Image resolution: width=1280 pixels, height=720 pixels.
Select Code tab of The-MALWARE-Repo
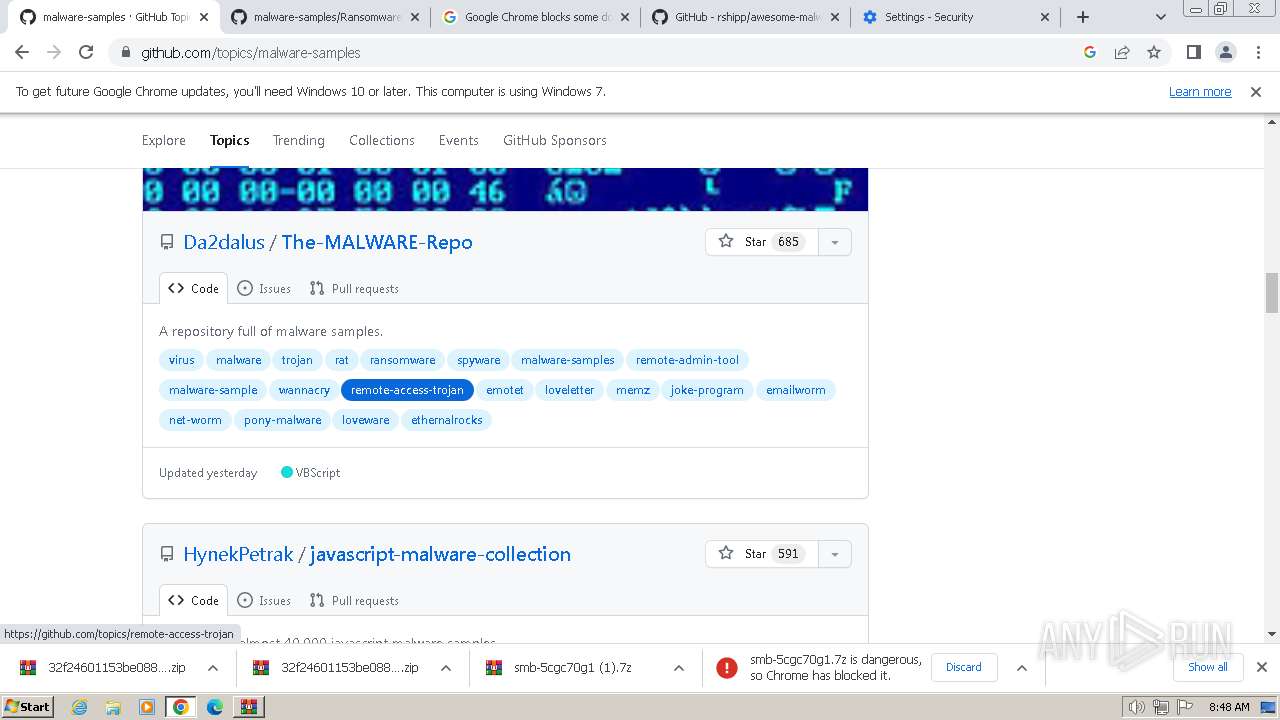coord(193,288)
